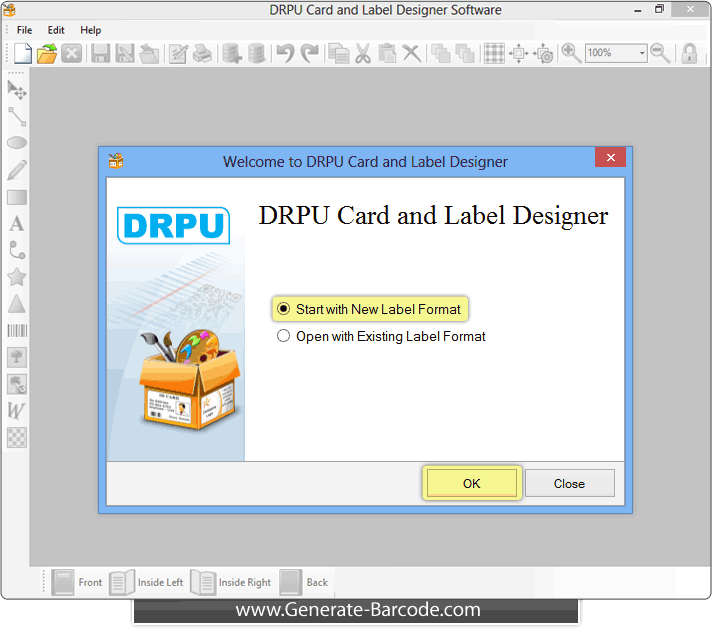712x629 pixels.
Task: Delete selection with the toolbar X icon
Action: tap(411, 53)
